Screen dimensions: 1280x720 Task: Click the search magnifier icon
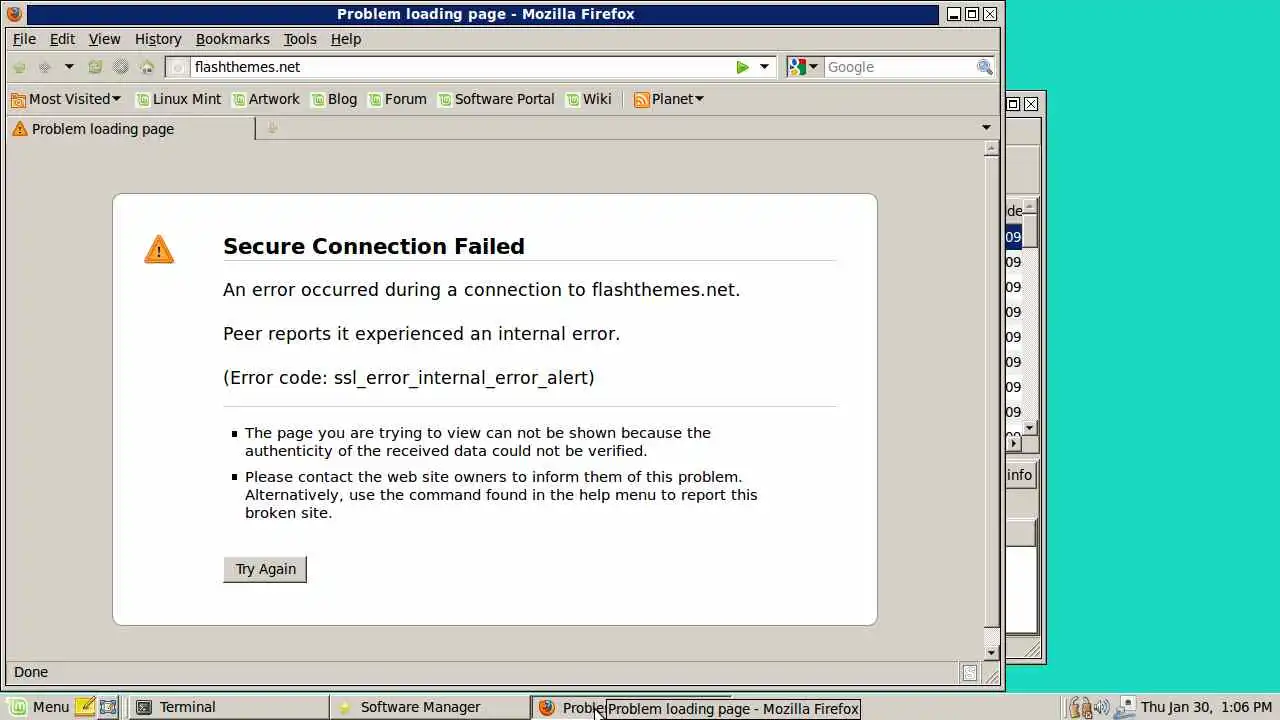[985, 67]
